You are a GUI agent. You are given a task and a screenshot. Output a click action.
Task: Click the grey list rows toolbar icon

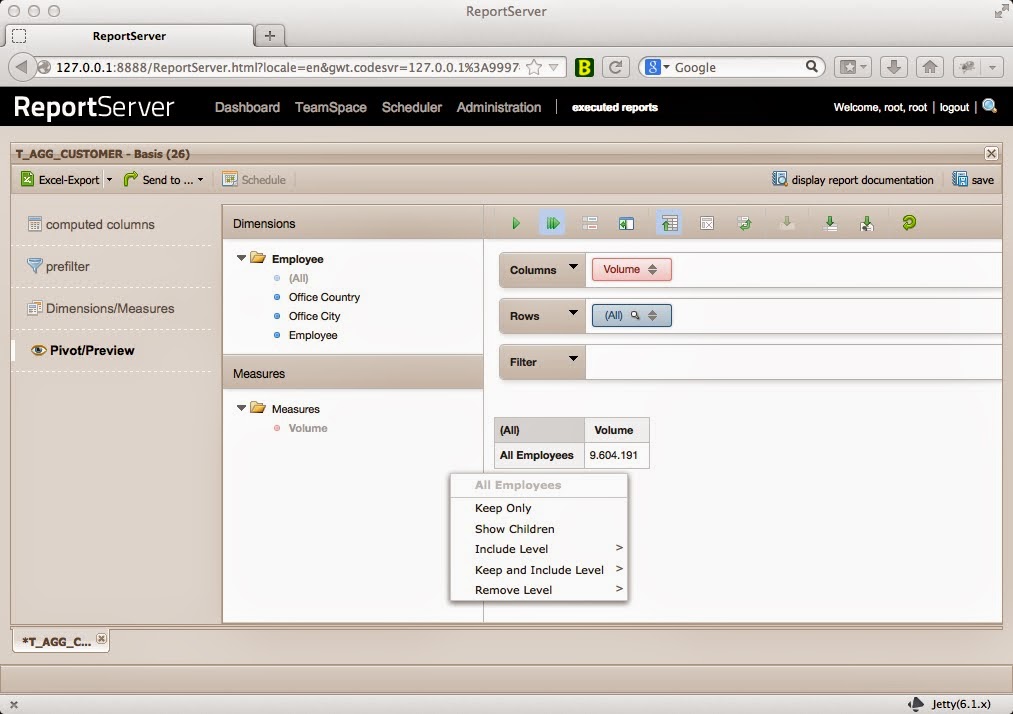coord(589,224)
